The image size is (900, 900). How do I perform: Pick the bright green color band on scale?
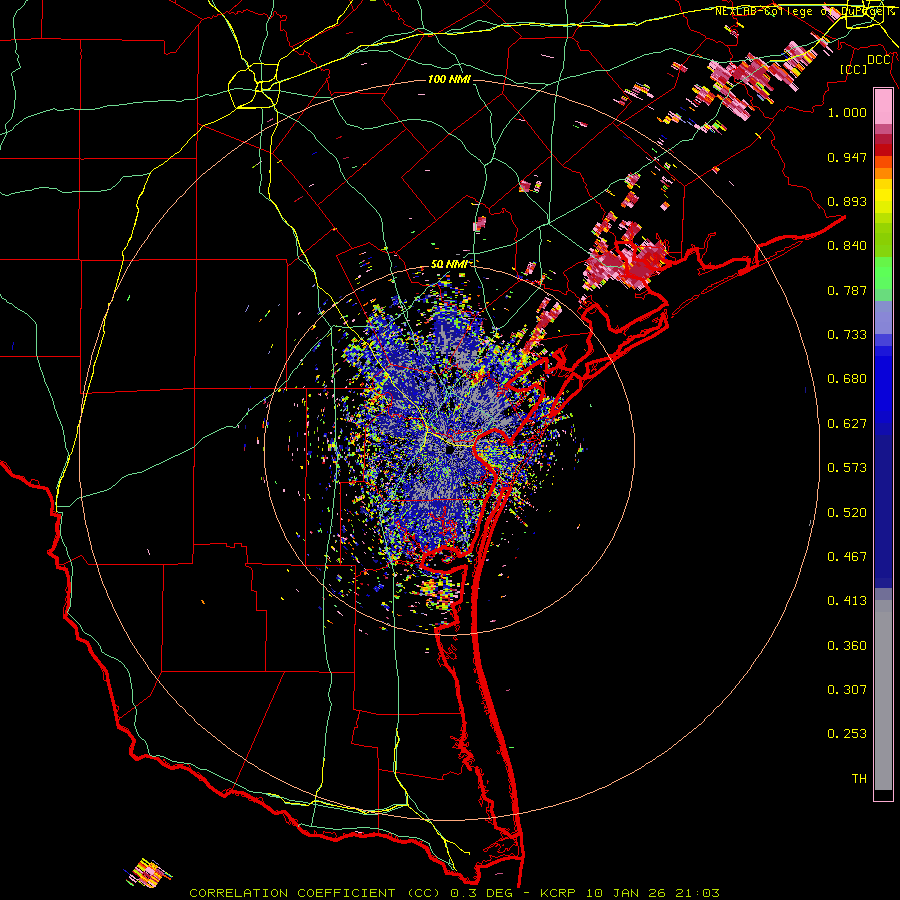point(883,273)
